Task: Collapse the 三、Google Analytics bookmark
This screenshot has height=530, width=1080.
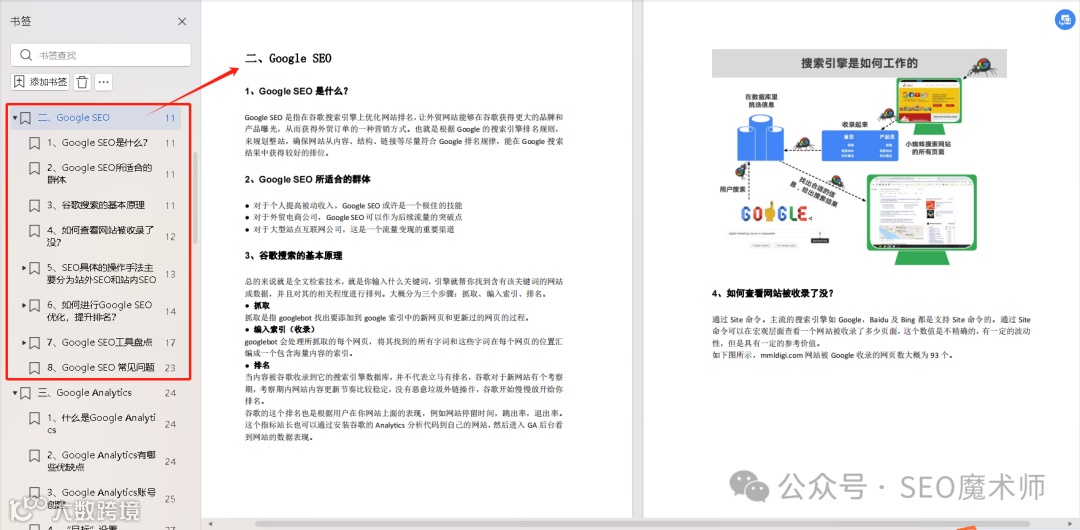Action: tap(14, 393)
